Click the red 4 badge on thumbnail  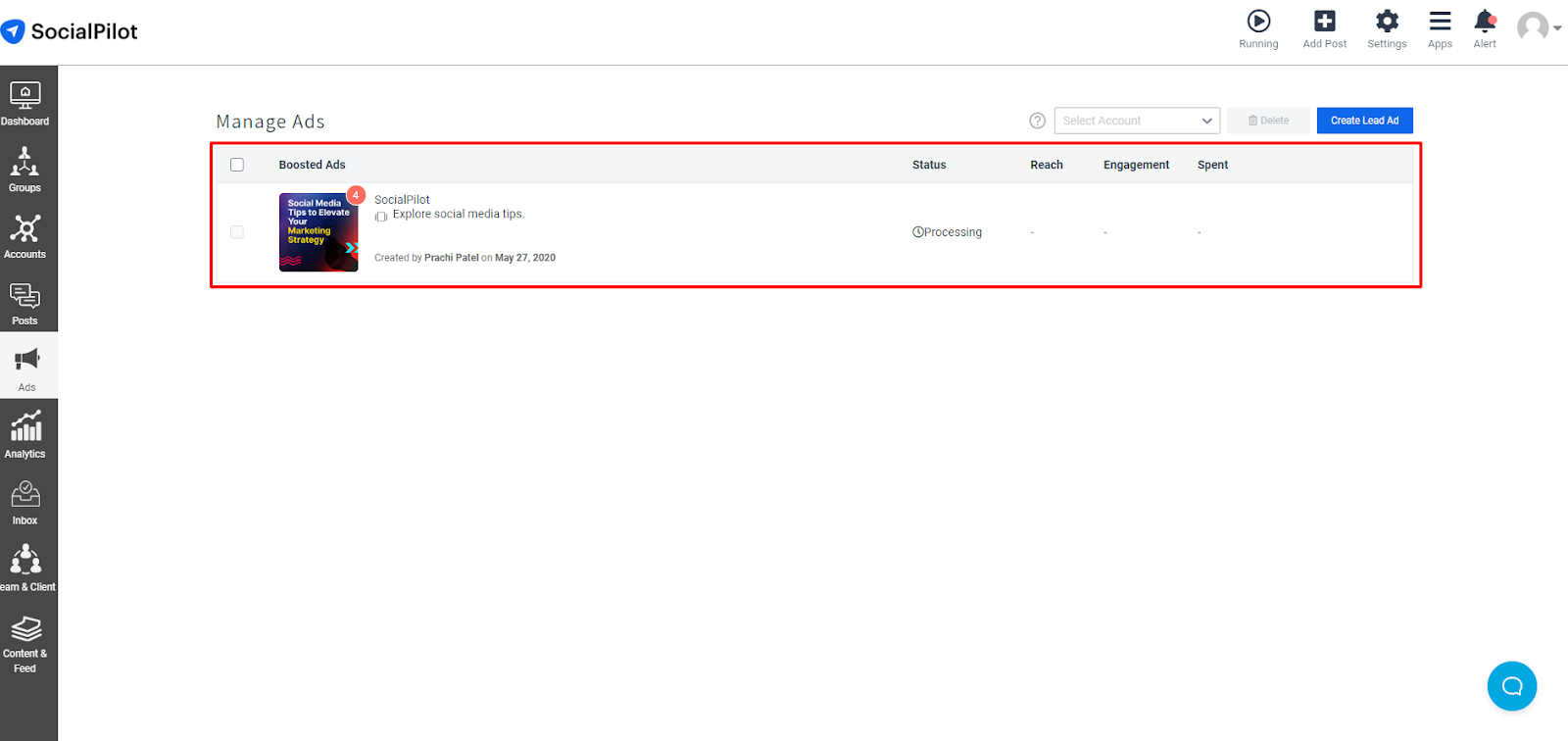(356, 195)
